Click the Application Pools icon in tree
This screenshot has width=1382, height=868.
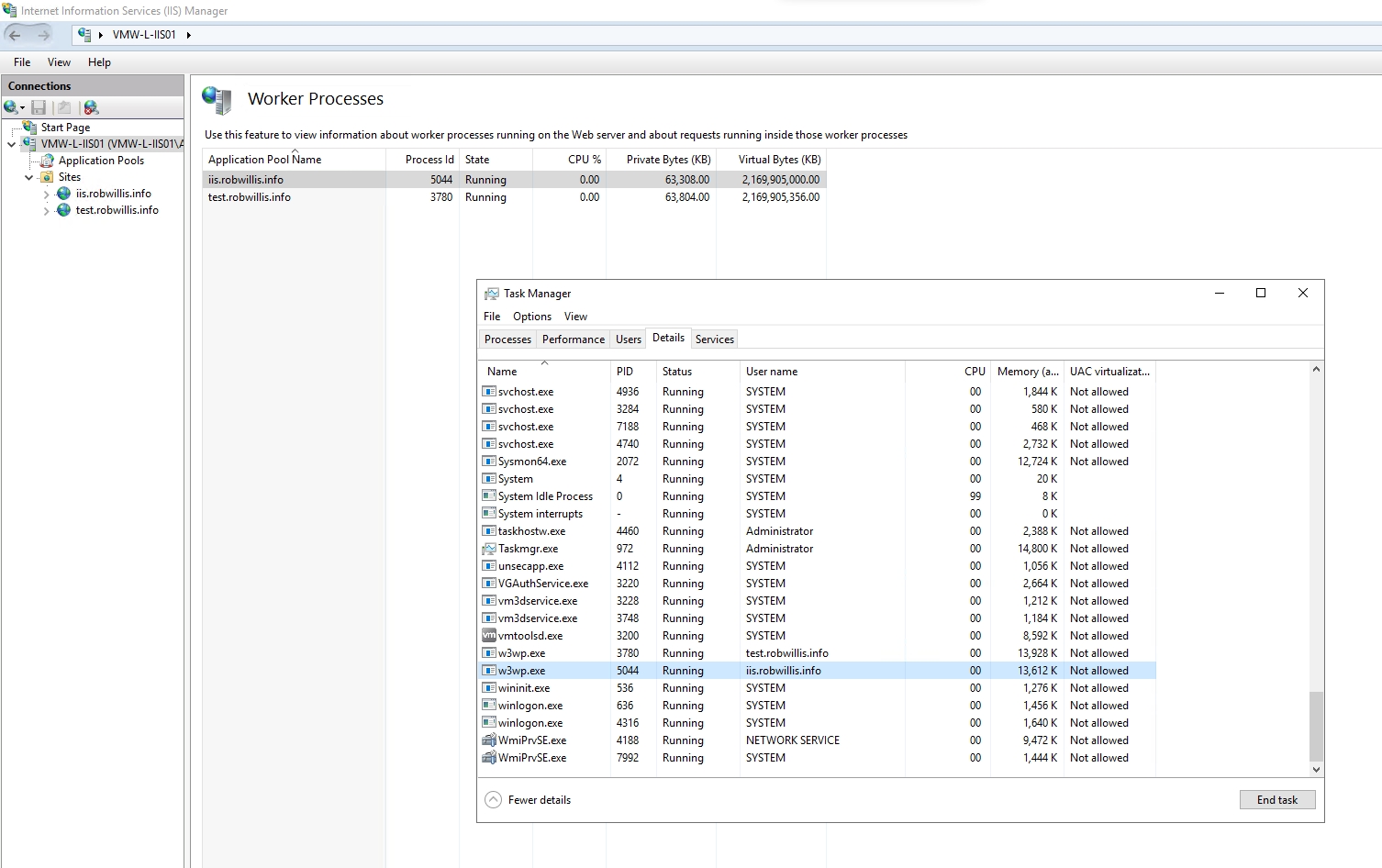(x=47, y=161)
